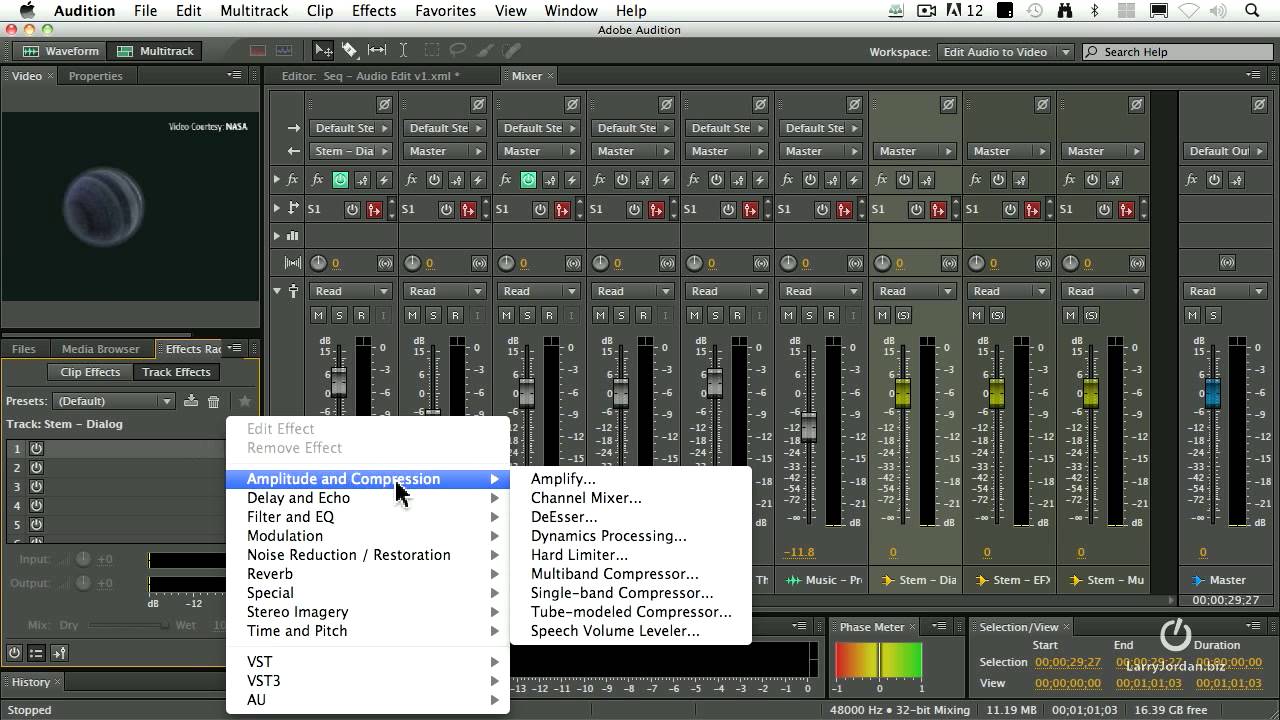Open macOS Spotlight search
The height and width of the screenshot is (720, 1280).
(1252, 10)
